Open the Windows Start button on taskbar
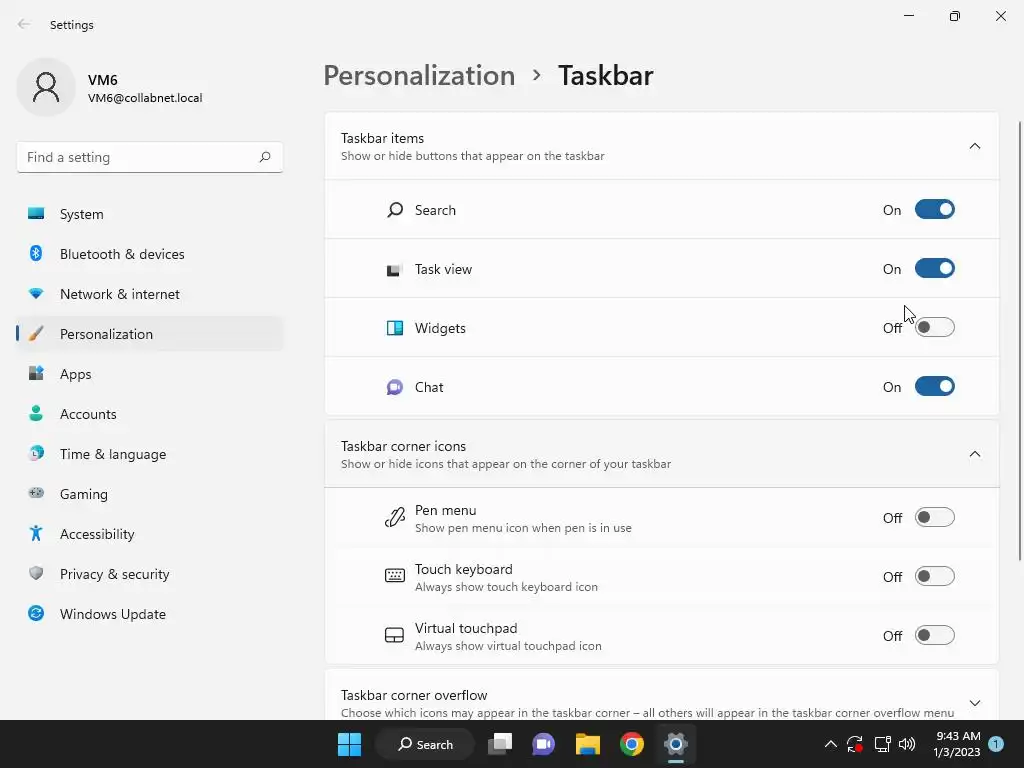Viewport: 1024px width, 768px height. click(x=349, y=744)
